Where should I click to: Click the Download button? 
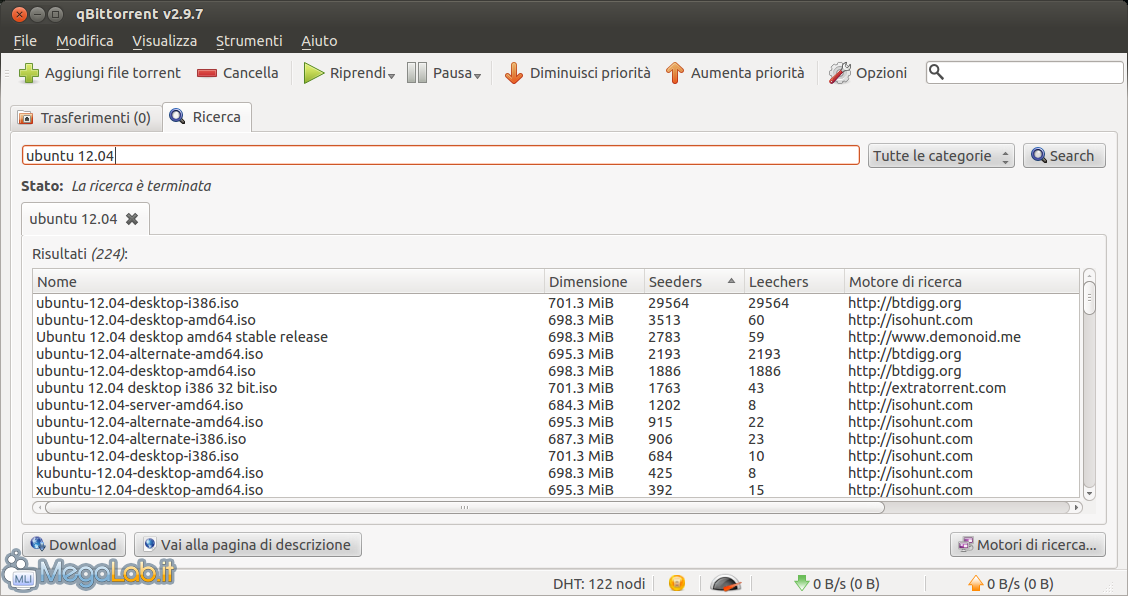(x=74, y=544)
